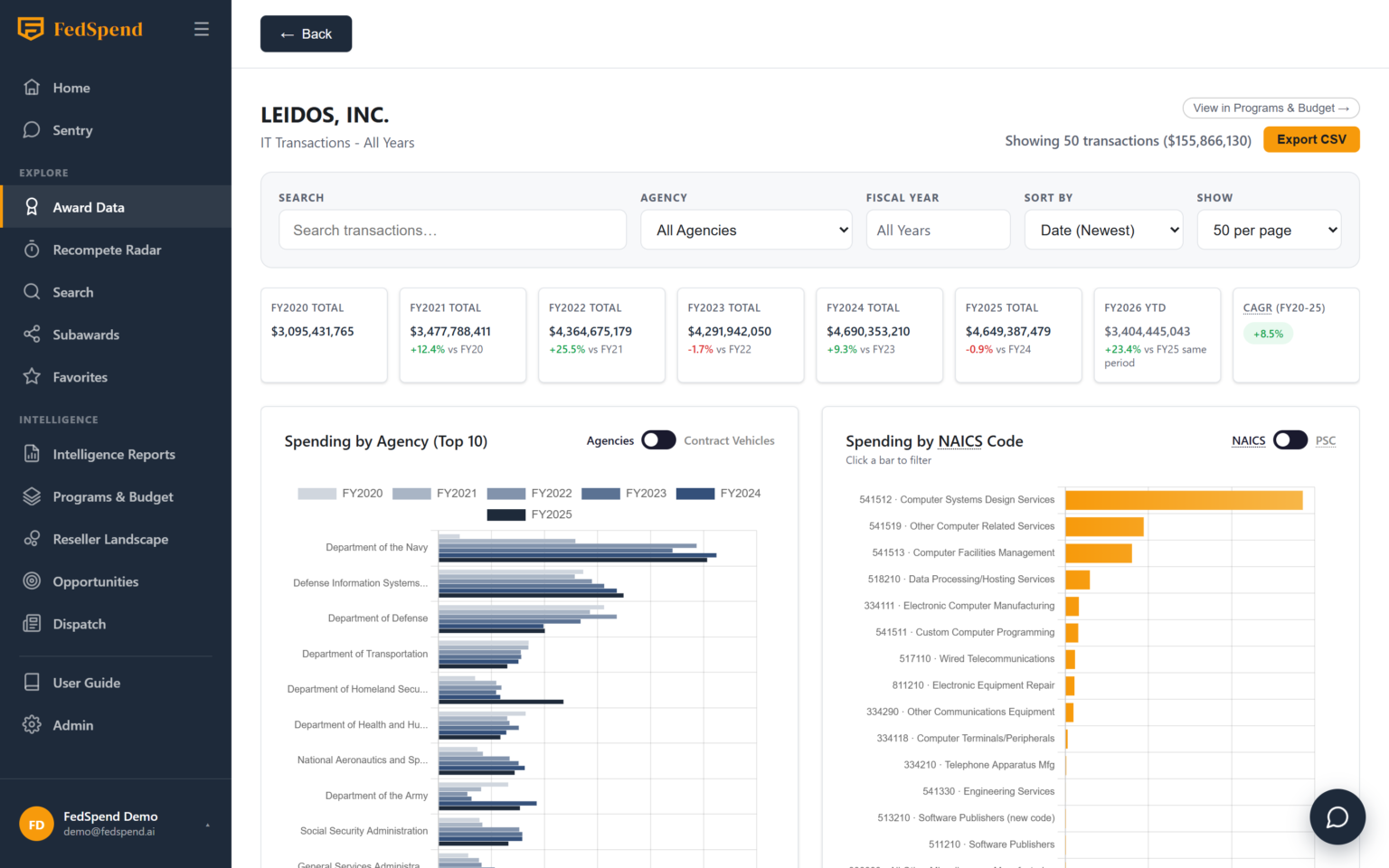This screenshot has width=1389, height=868.
Task: Click the FY2022 Total card
Action: coord(601,335)
